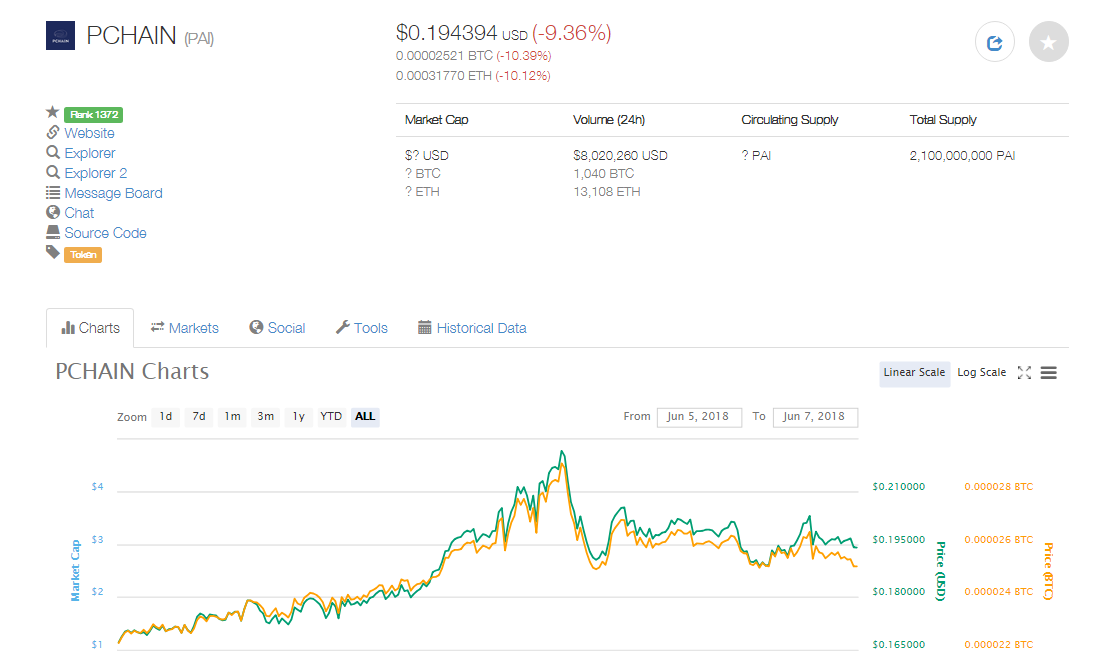1093x671 pixels.
Task: Click the chain link icon beside Website
Action: (53, 132)
